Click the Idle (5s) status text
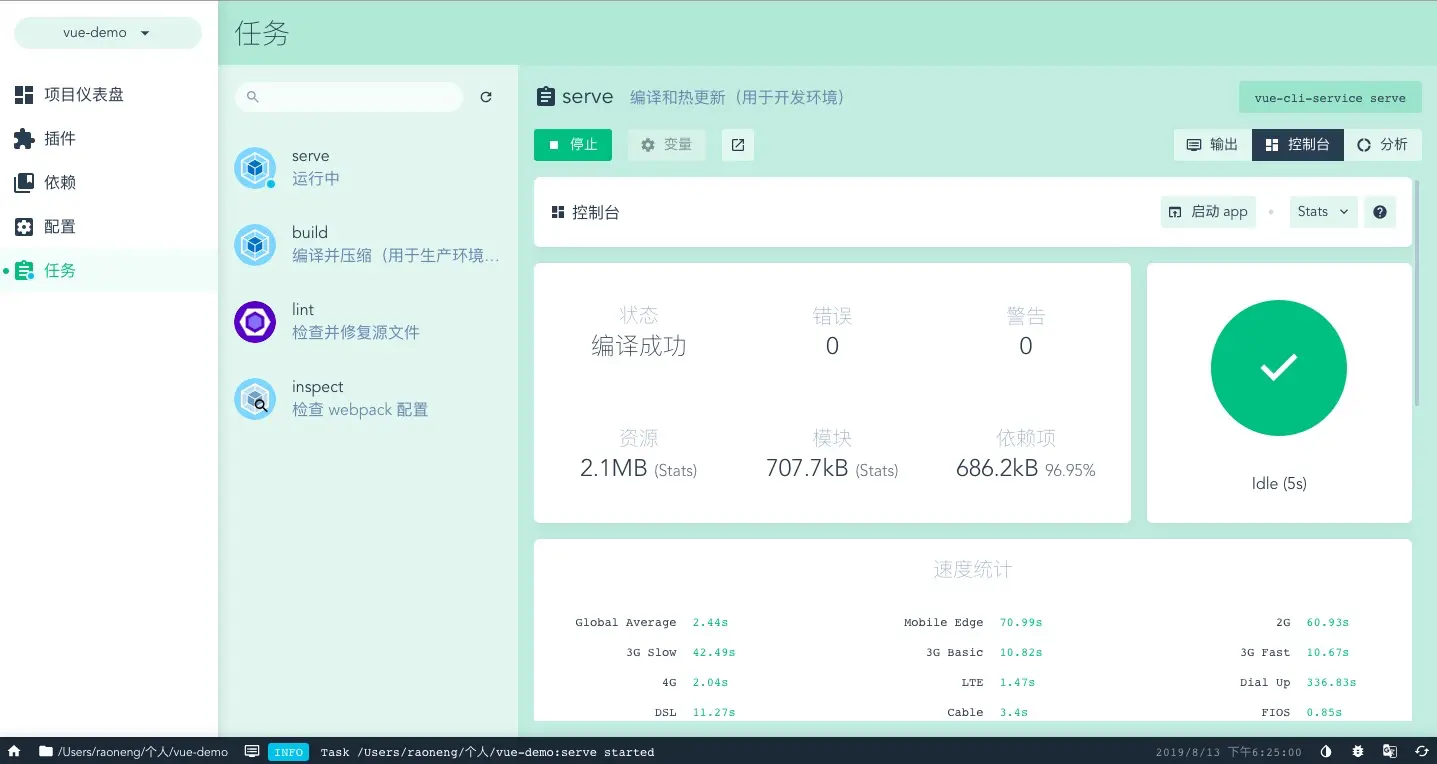This screenshot has width=1437, height=764. [x=1279, y=484]
